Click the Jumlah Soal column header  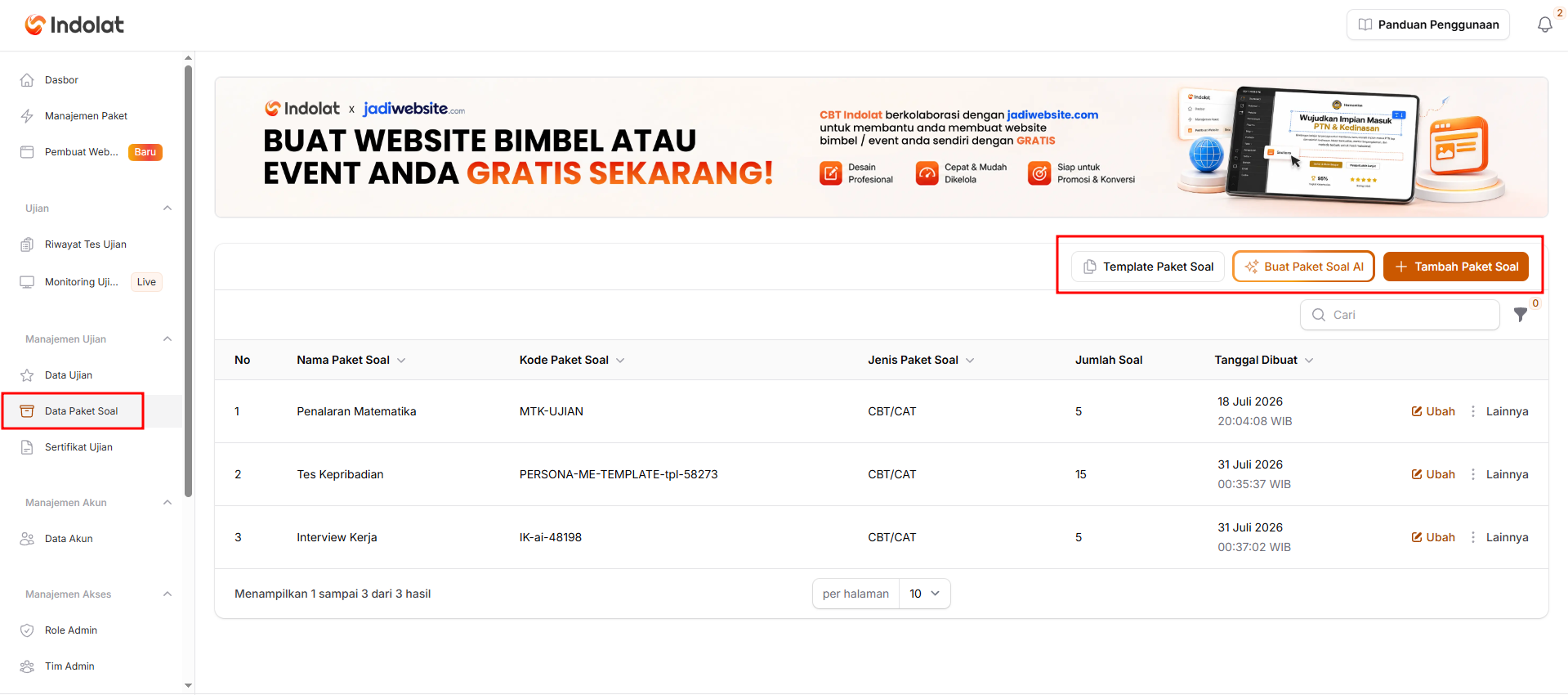click(1109, 361)
